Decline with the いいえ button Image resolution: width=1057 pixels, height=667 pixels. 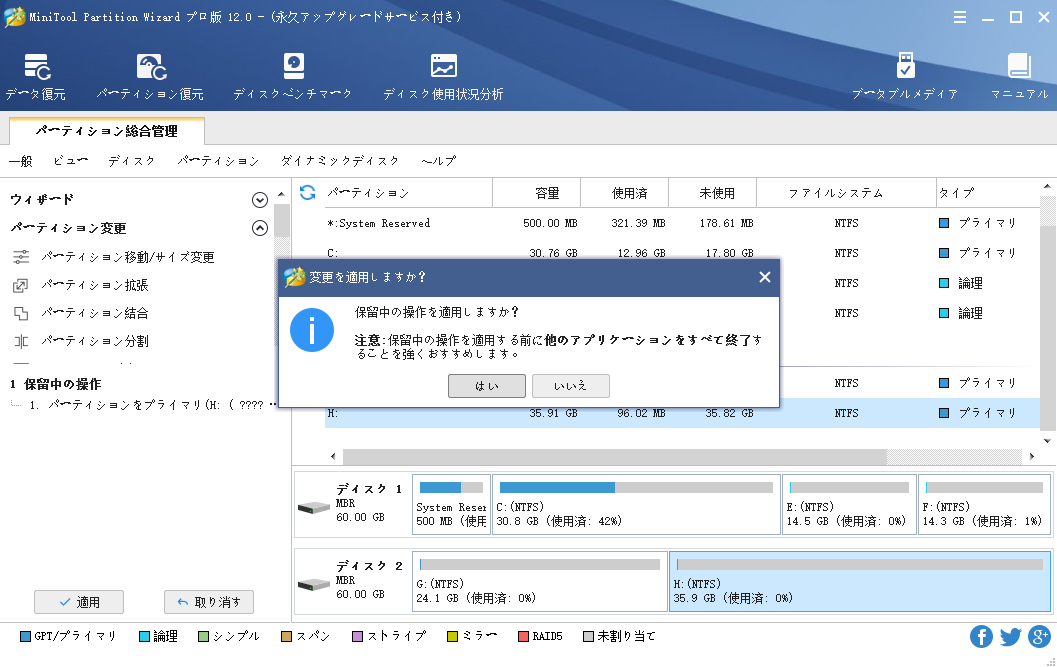[x=570, y=386]
